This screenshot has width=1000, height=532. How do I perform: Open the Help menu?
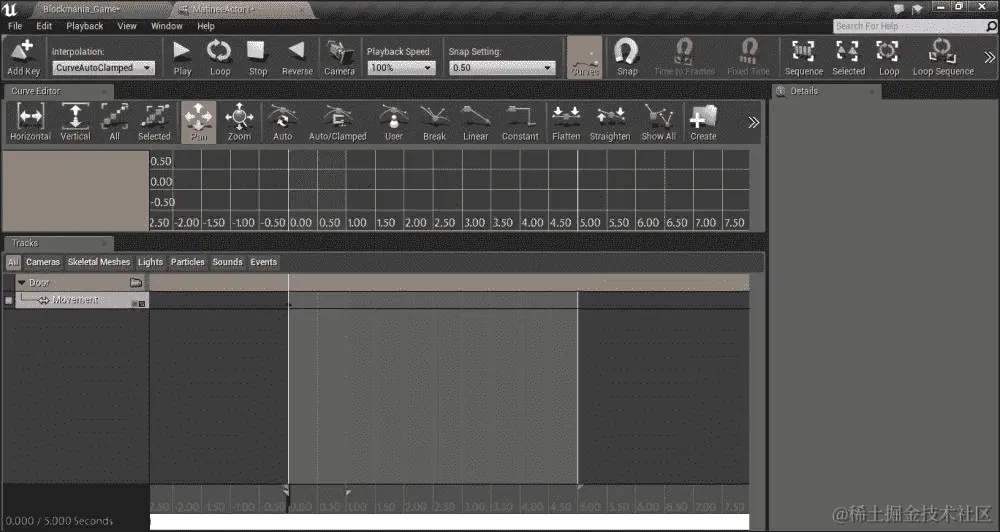coord(205,26)
